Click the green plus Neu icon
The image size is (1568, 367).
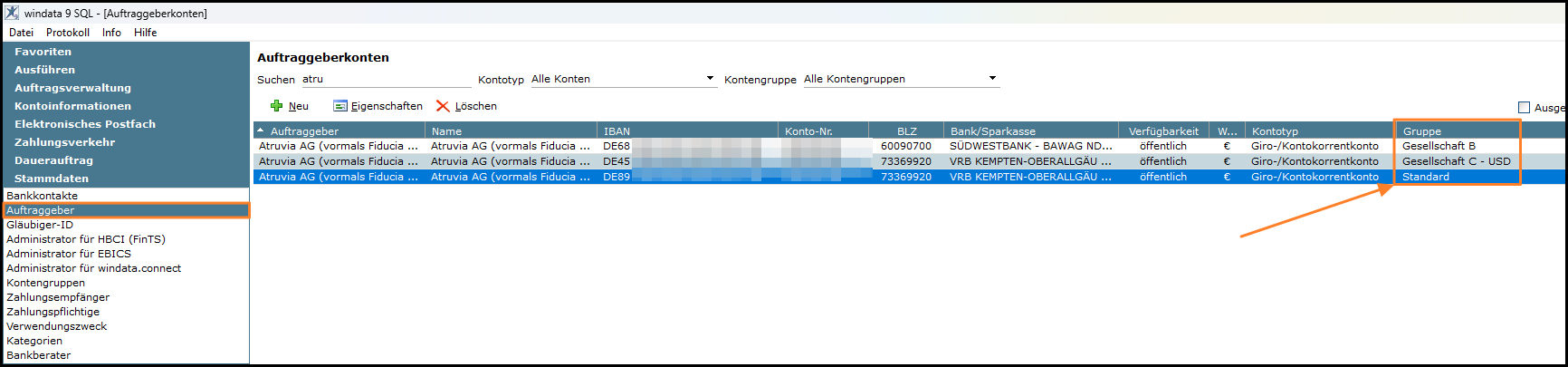point(277,106)
